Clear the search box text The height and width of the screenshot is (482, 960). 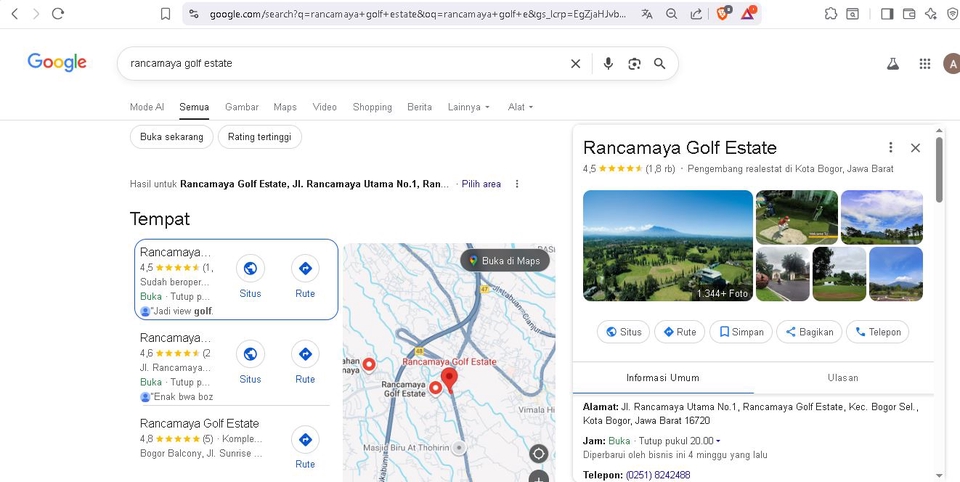575,64
